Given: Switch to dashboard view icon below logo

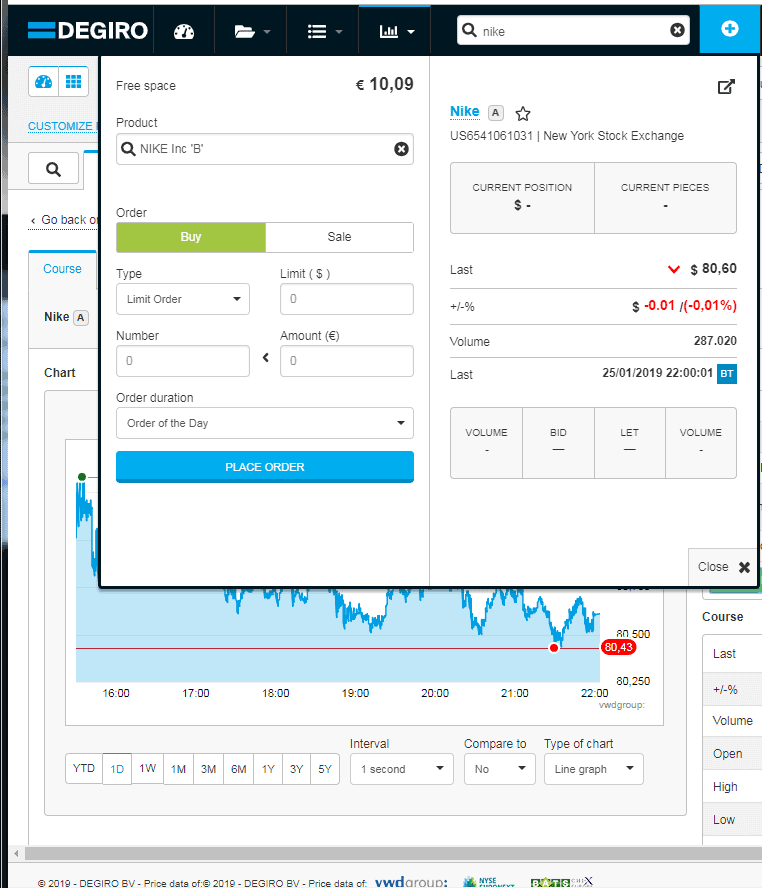Looking at the screenshot, I should point(44,82).
